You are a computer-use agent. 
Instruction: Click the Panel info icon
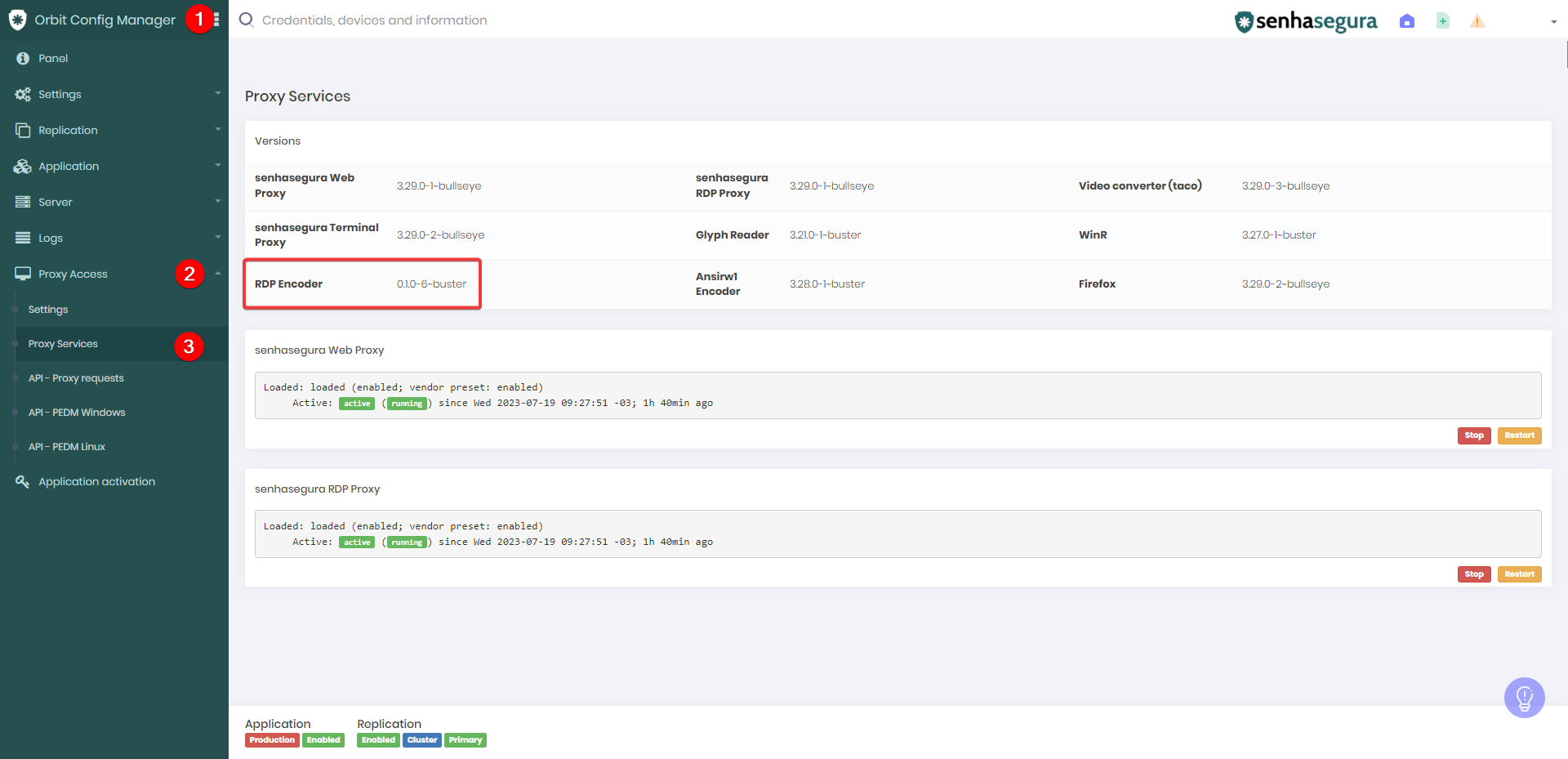23,58
